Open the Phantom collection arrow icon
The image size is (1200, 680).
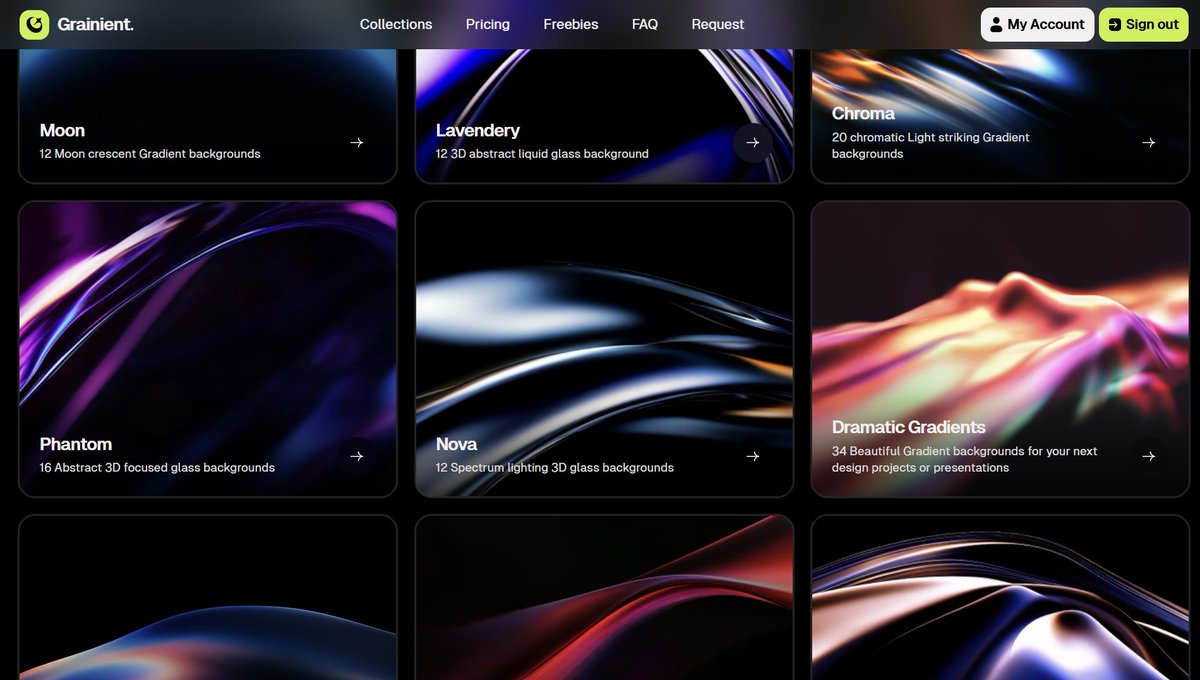(x=357, y=456)
